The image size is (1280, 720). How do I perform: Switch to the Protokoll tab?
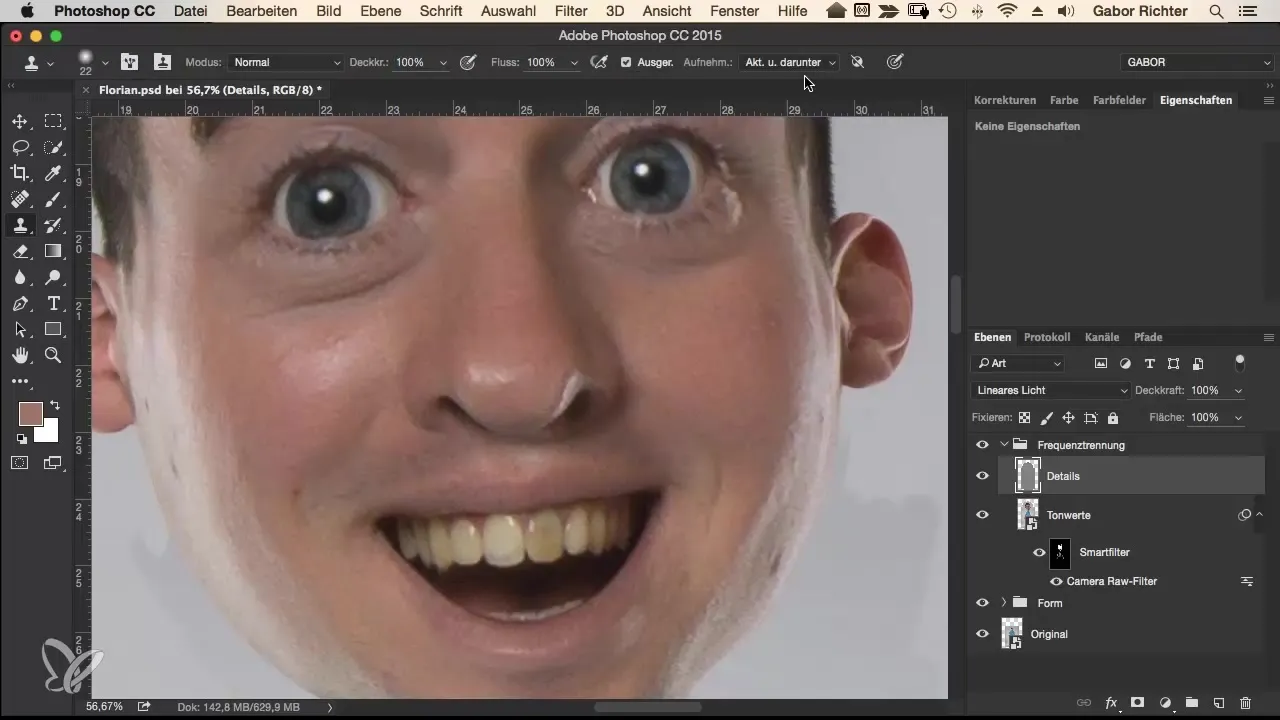(1047, 337)
